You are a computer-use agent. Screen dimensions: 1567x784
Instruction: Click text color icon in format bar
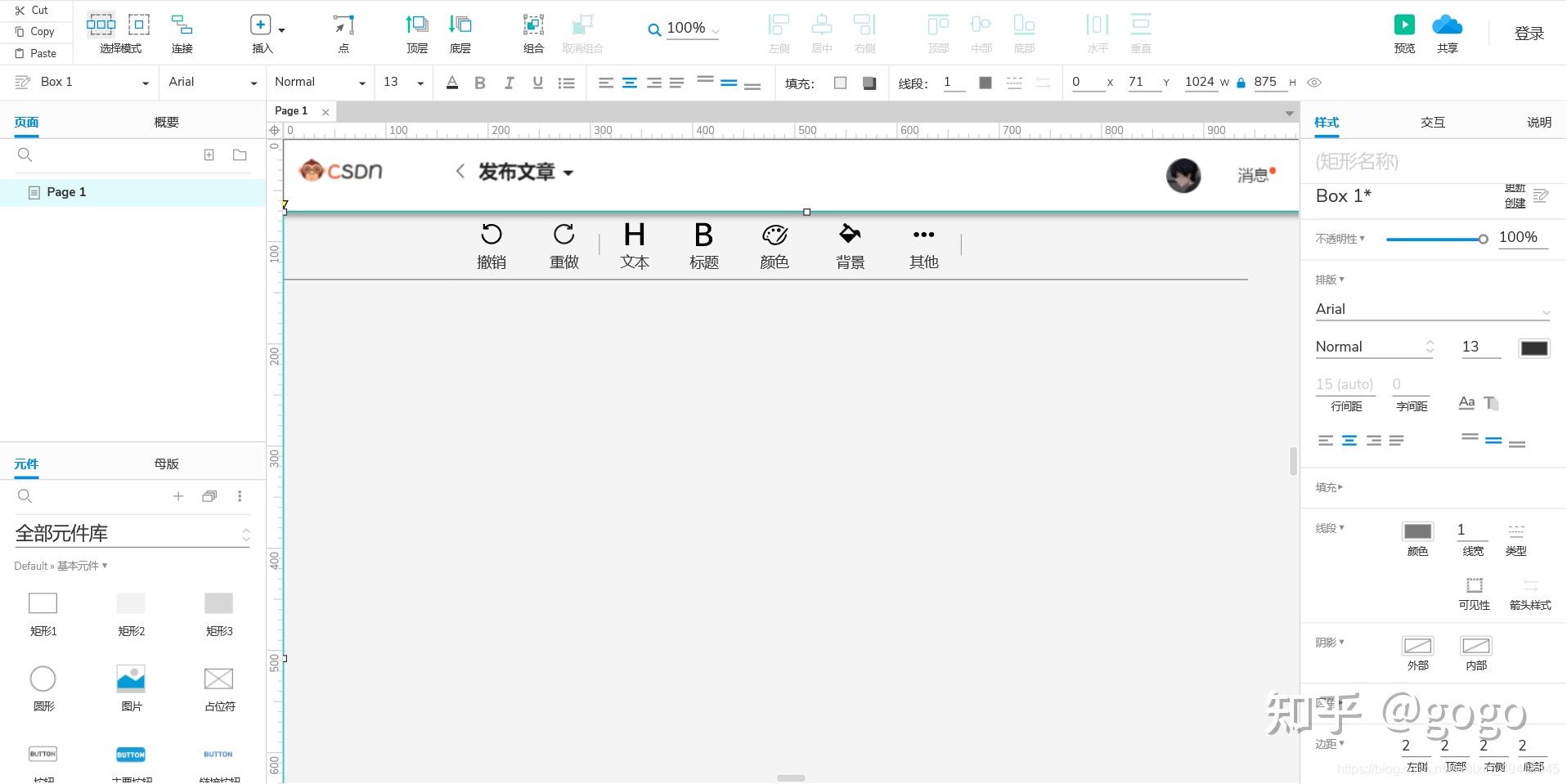[452, 83]
